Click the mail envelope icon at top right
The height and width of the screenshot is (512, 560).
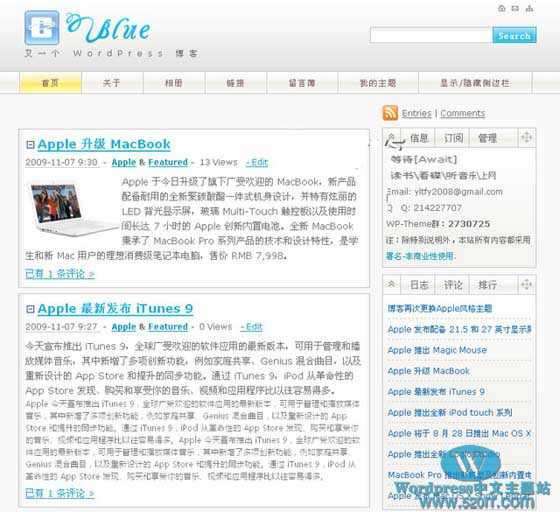coord(515,8)
